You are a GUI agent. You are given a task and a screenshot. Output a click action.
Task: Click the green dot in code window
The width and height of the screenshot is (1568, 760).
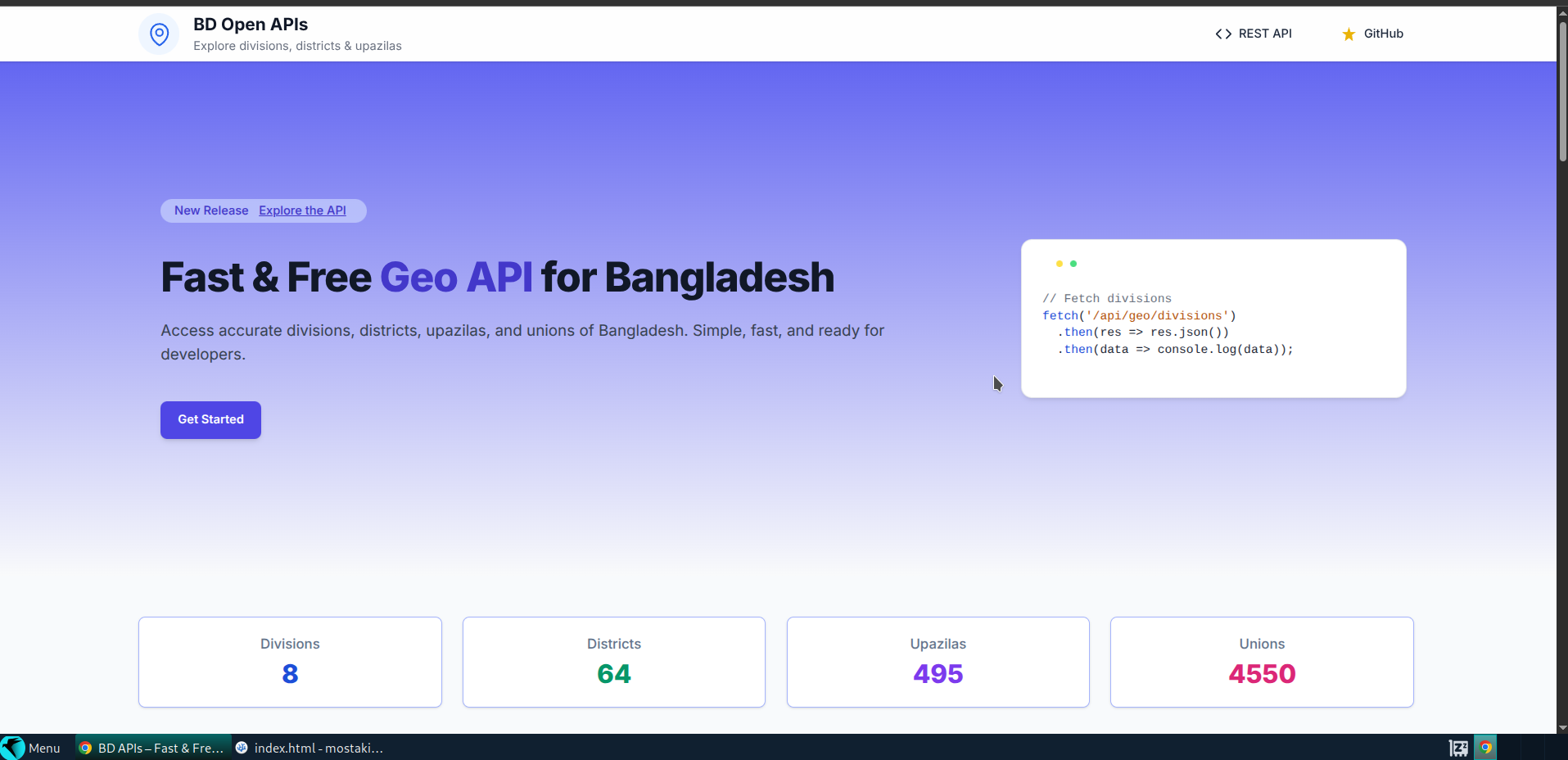tap(1073, 264)
